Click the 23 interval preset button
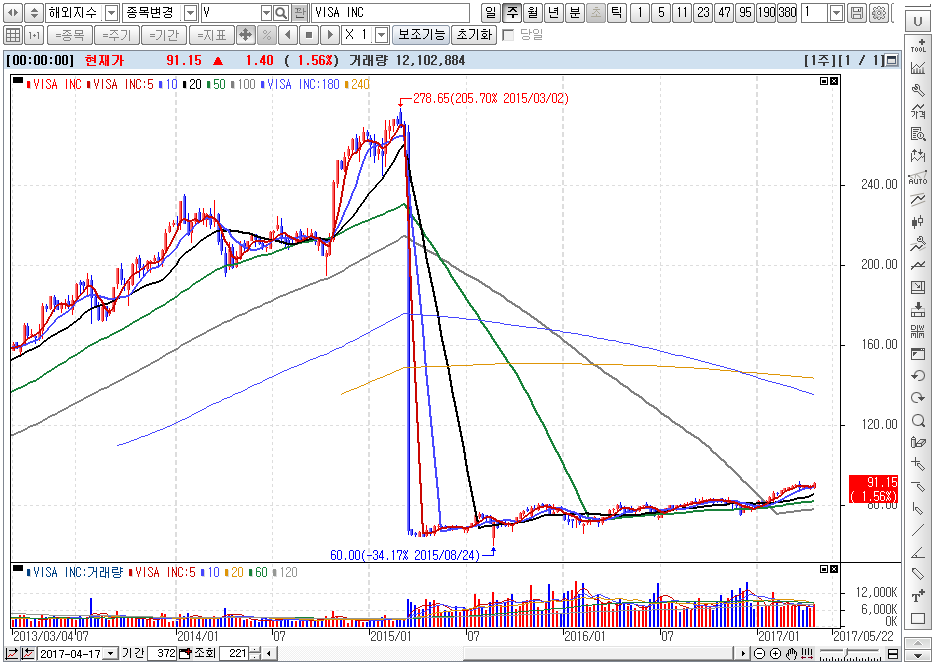Image resolution: width=935 pixels, height=663 pixels. pyautogui.click(x=704, y=13)
